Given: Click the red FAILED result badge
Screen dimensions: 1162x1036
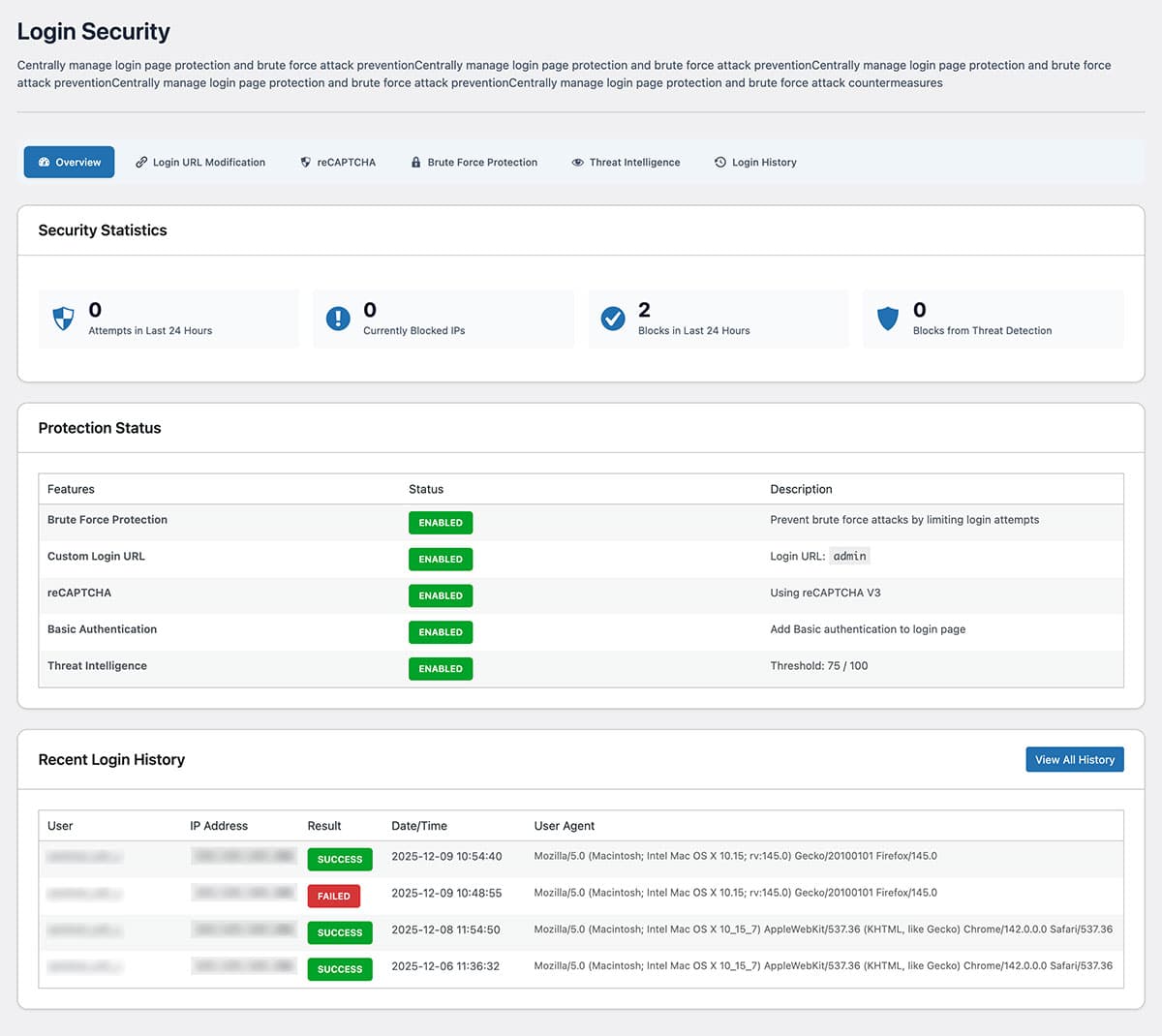Looking at the screenshot, I should pyautogui.click(x=334, y=897).
